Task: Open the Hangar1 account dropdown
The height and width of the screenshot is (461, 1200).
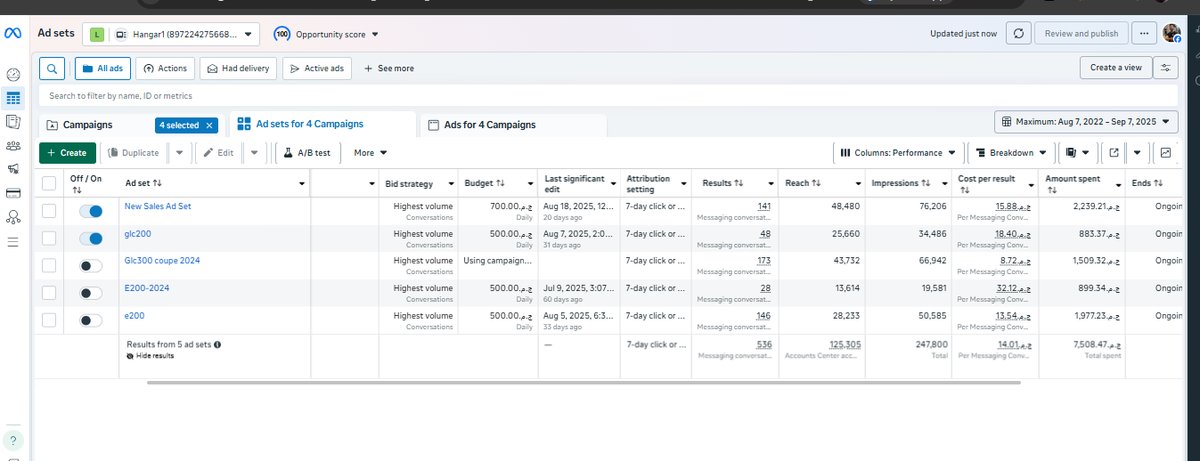Action: (171, 33)
